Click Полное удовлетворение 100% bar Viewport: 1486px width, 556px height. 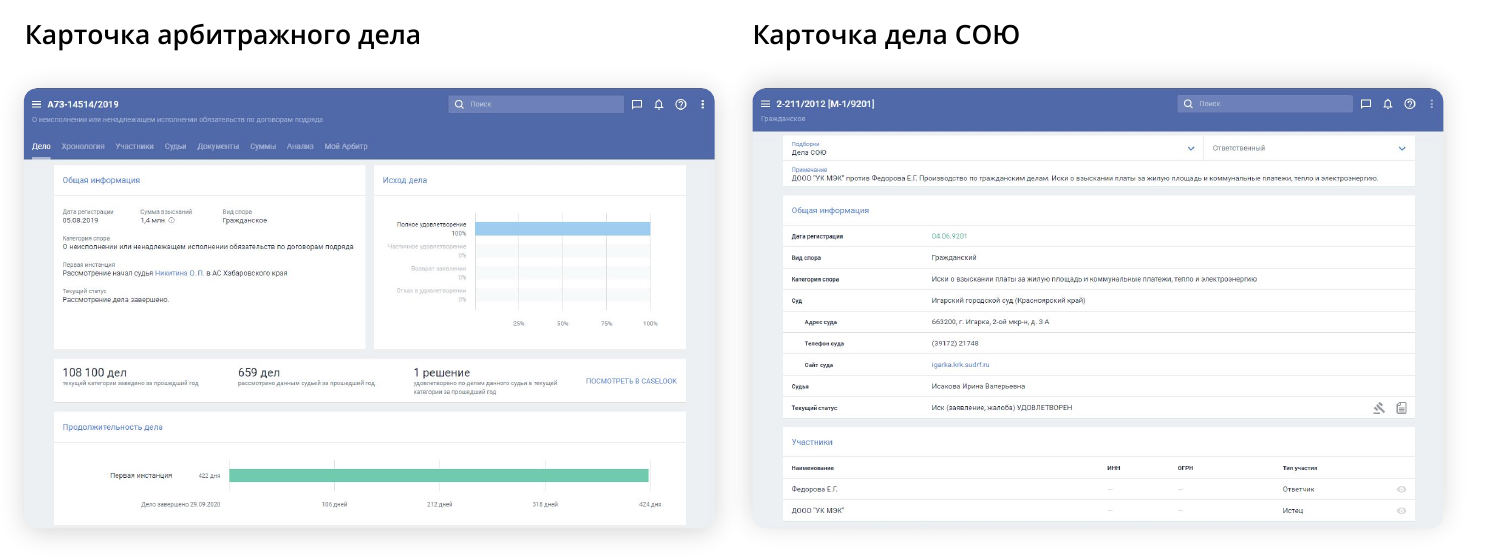(562, 229)
